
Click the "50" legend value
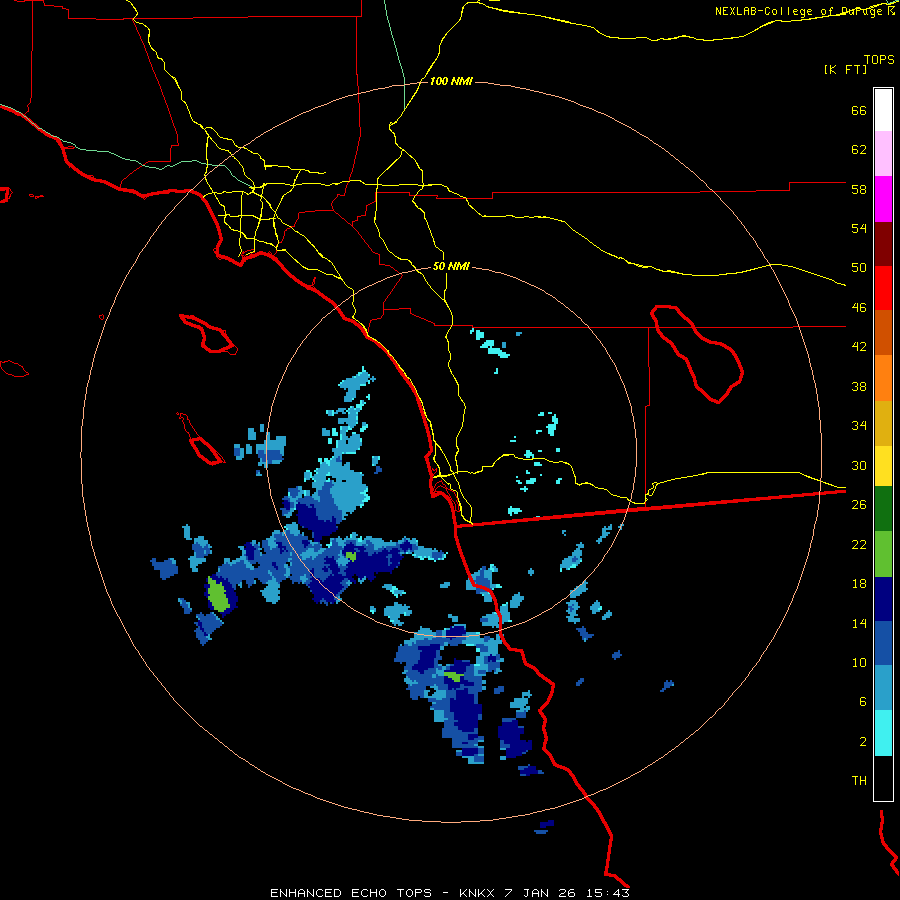pyautogui.click(x=859, y=268)
